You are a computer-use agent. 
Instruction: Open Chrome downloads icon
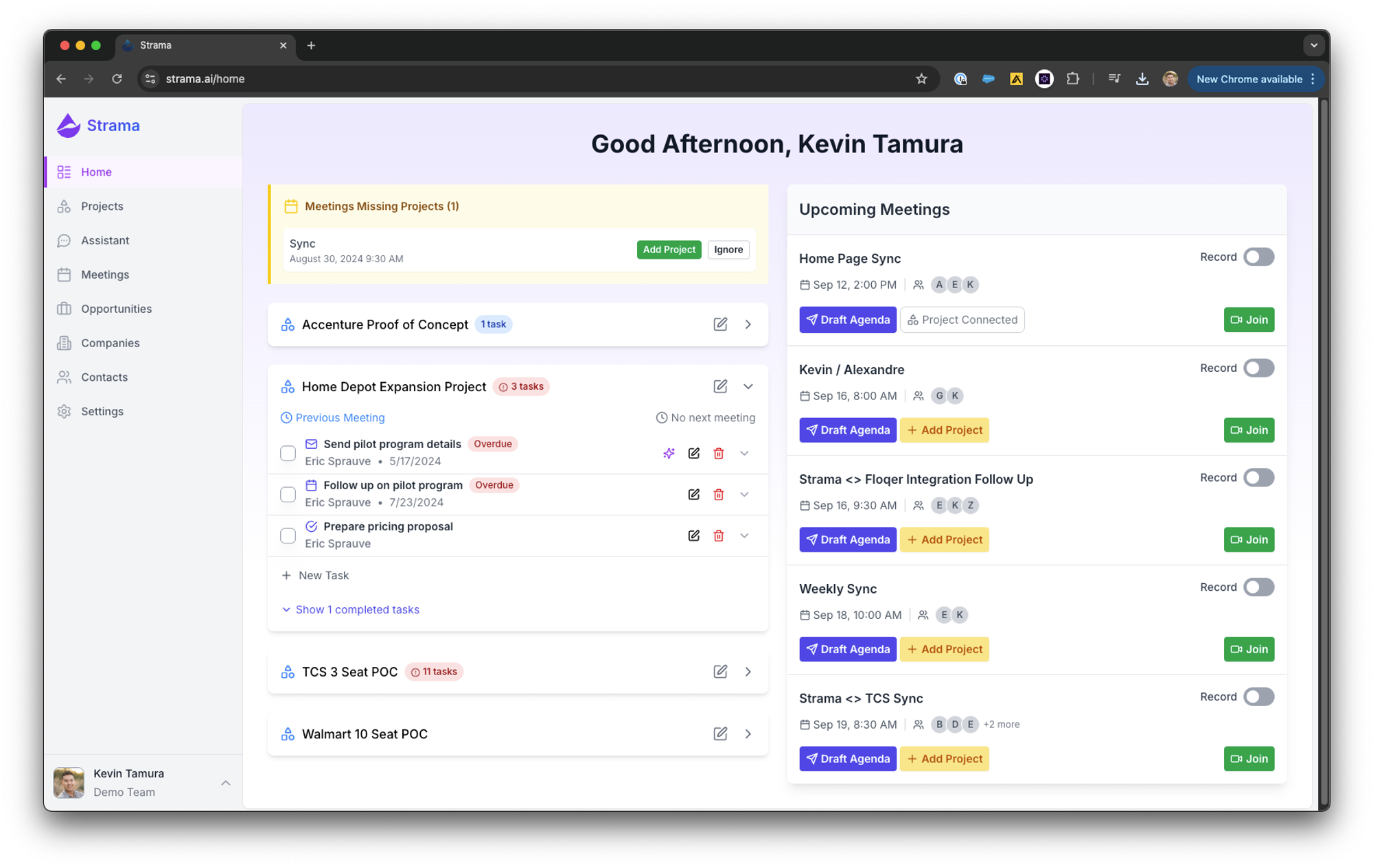tap(1142, 79)
